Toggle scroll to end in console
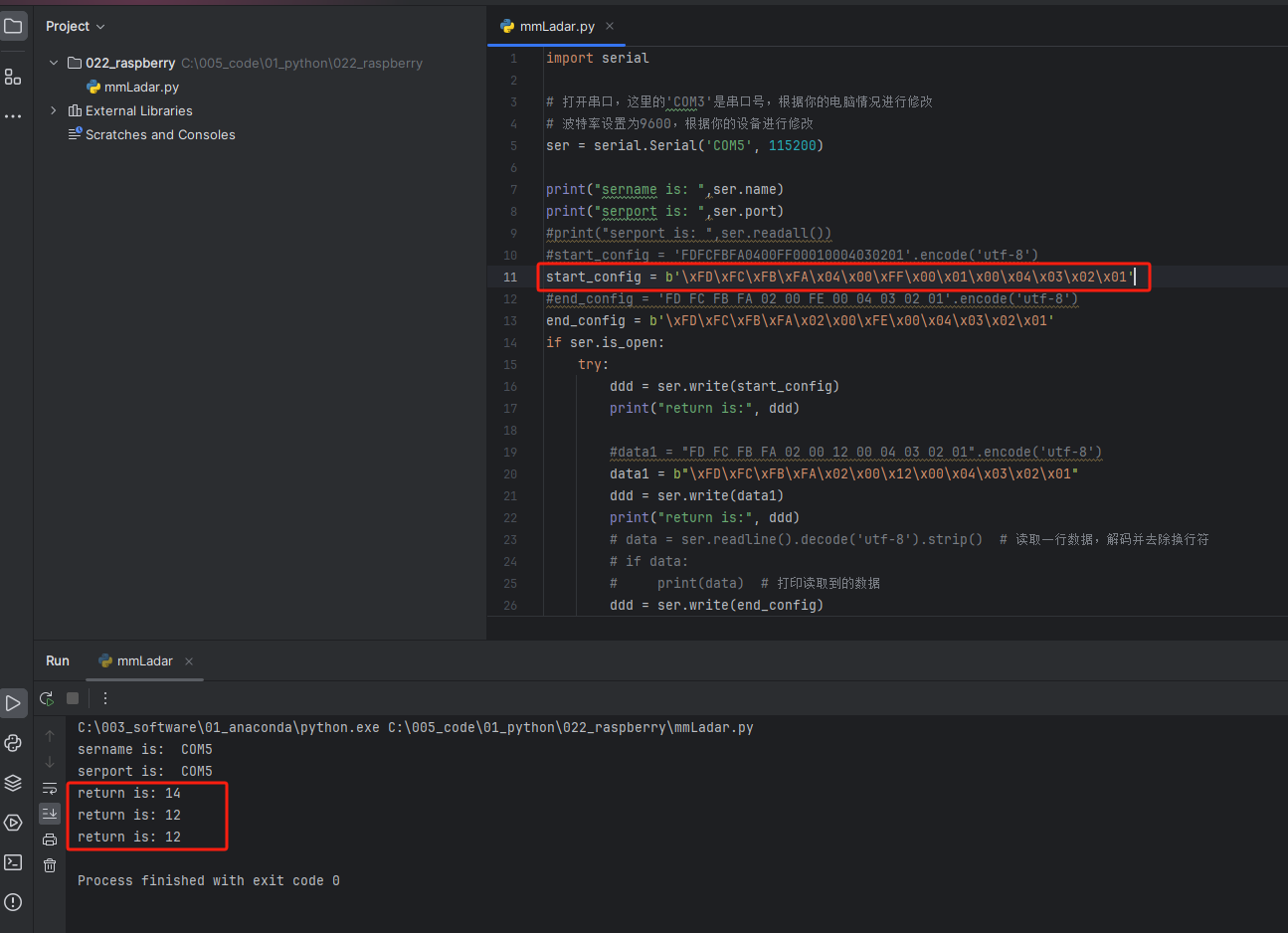 (x=50, y=814)
